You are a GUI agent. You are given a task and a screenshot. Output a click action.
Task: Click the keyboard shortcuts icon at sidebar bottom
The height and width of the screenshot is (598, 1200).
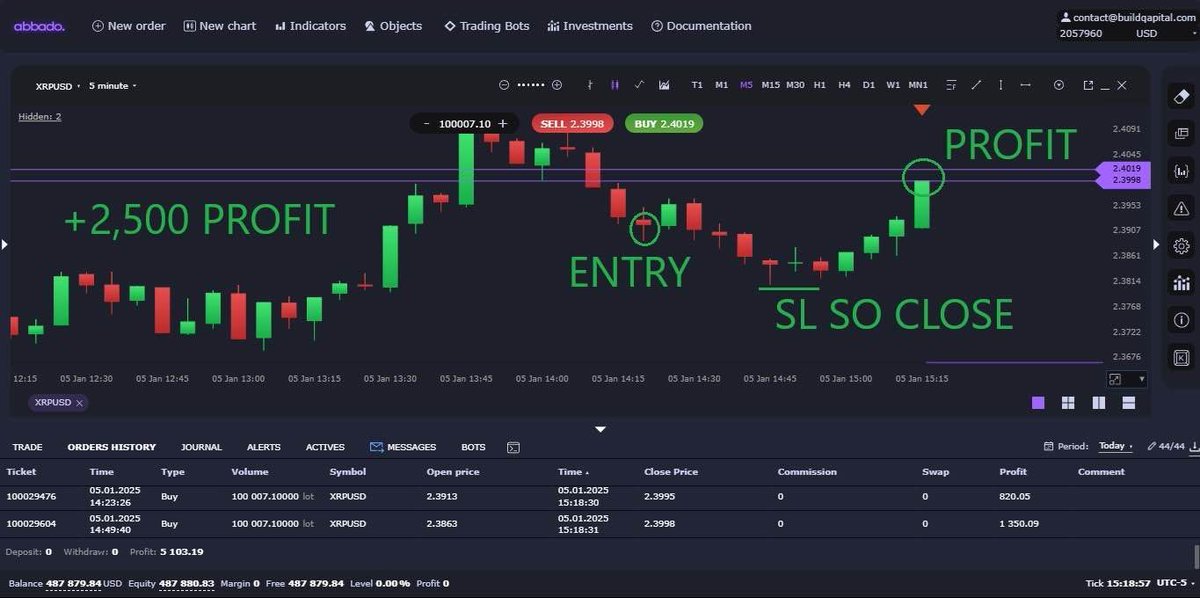[1180, 355]
